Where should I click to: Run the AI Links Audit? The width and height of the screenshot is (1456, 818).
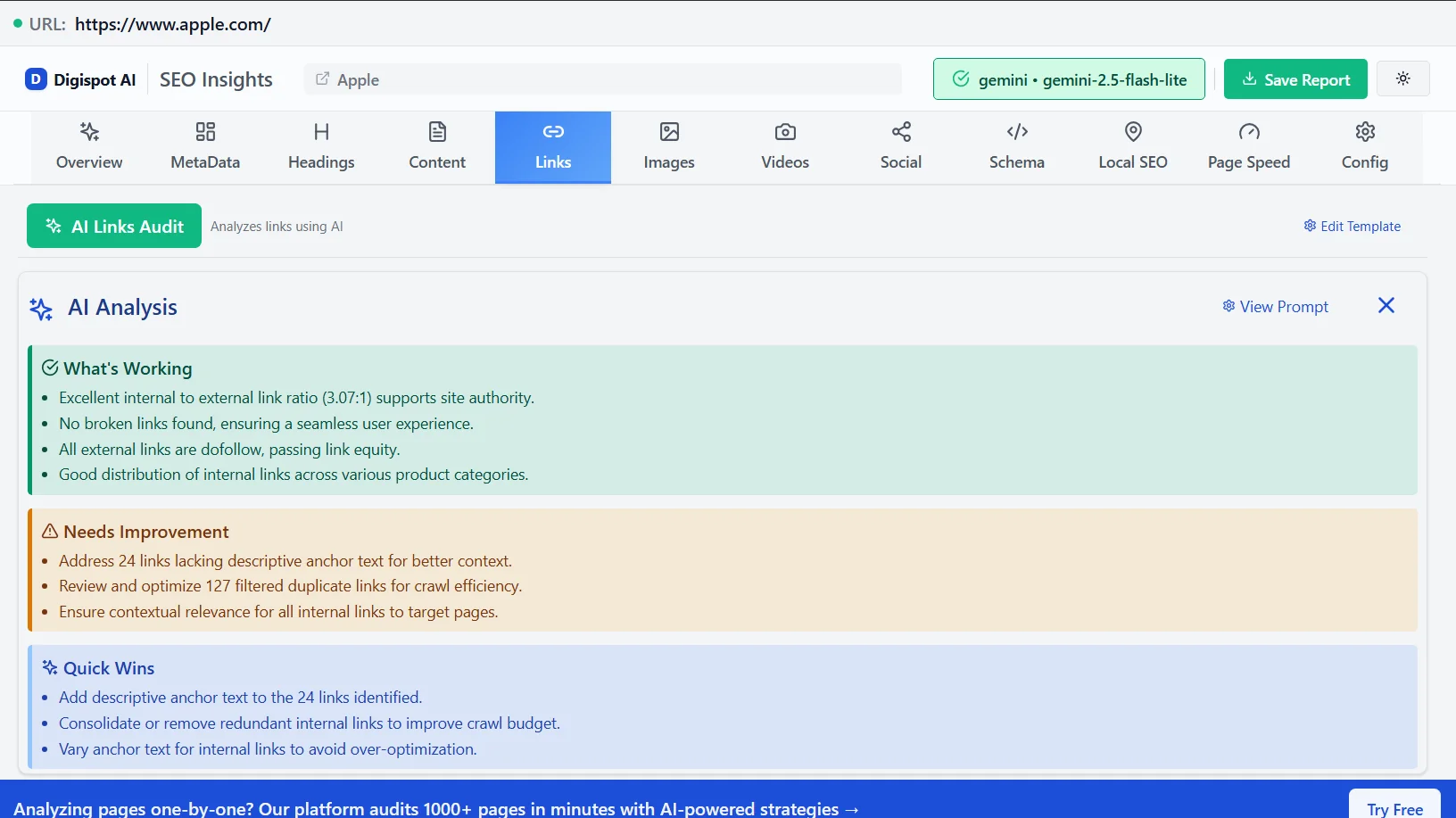click(x=113, y=226)
